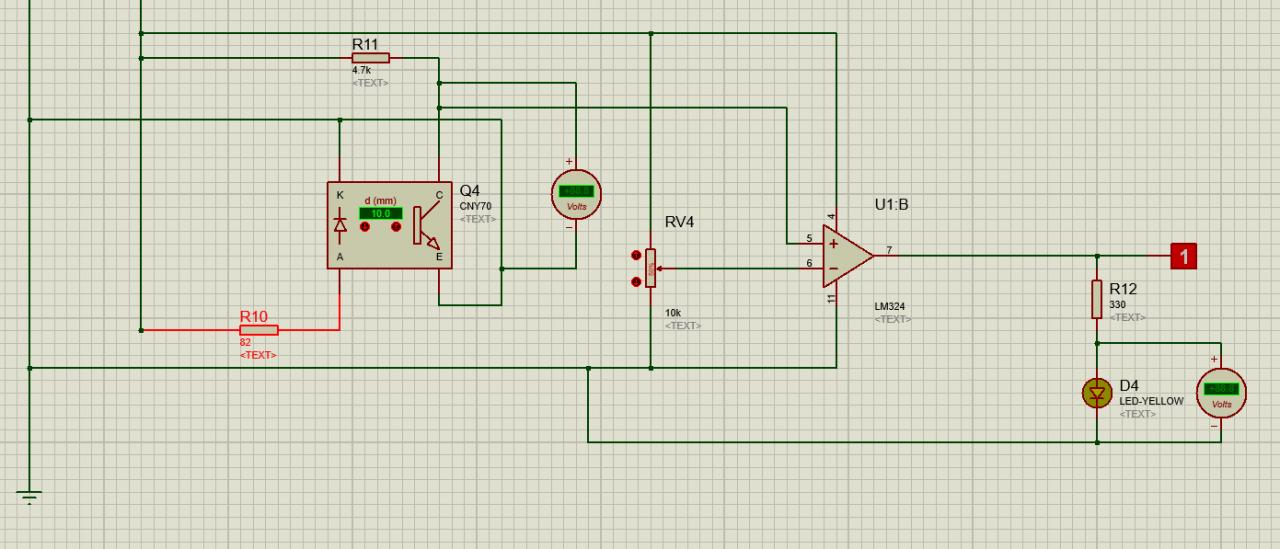Viewport: 1280px width, 549px height.
Task: Click the red logic probe labeled 1
Action: (1184, 256)
